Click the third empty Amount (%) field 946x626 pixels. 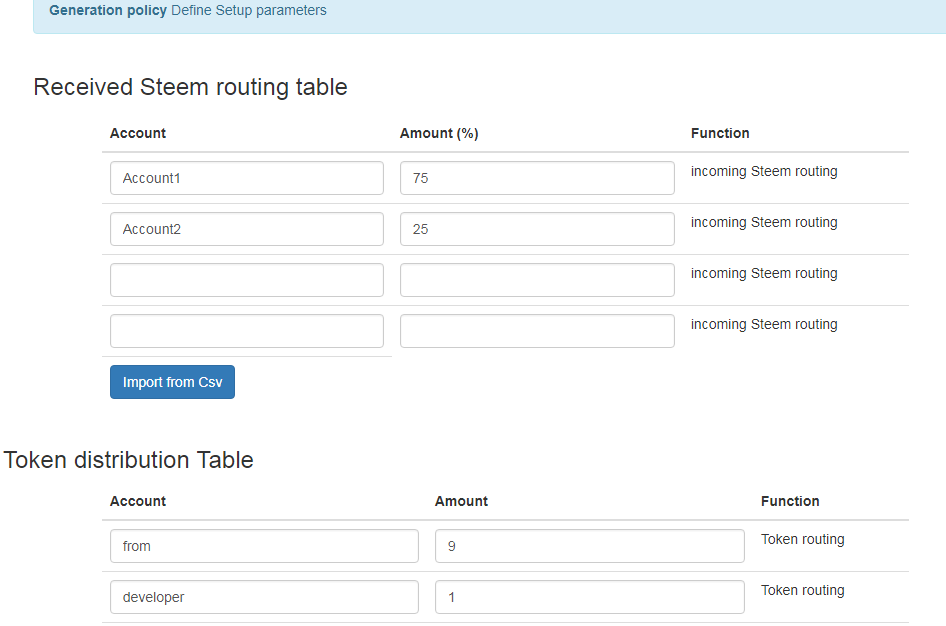[x=537, y=280]
